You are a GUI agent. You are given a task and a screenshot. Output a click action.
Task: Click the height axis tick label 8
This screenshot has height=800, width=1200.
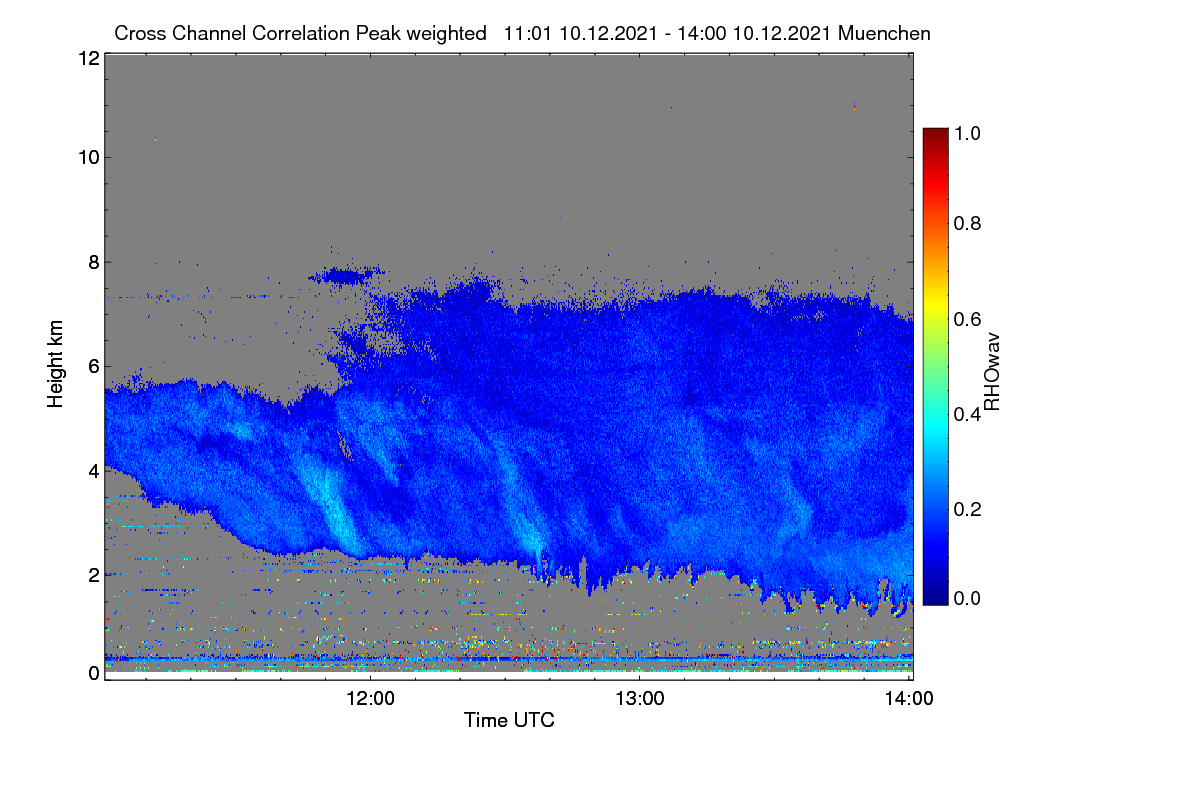(92, 262)
